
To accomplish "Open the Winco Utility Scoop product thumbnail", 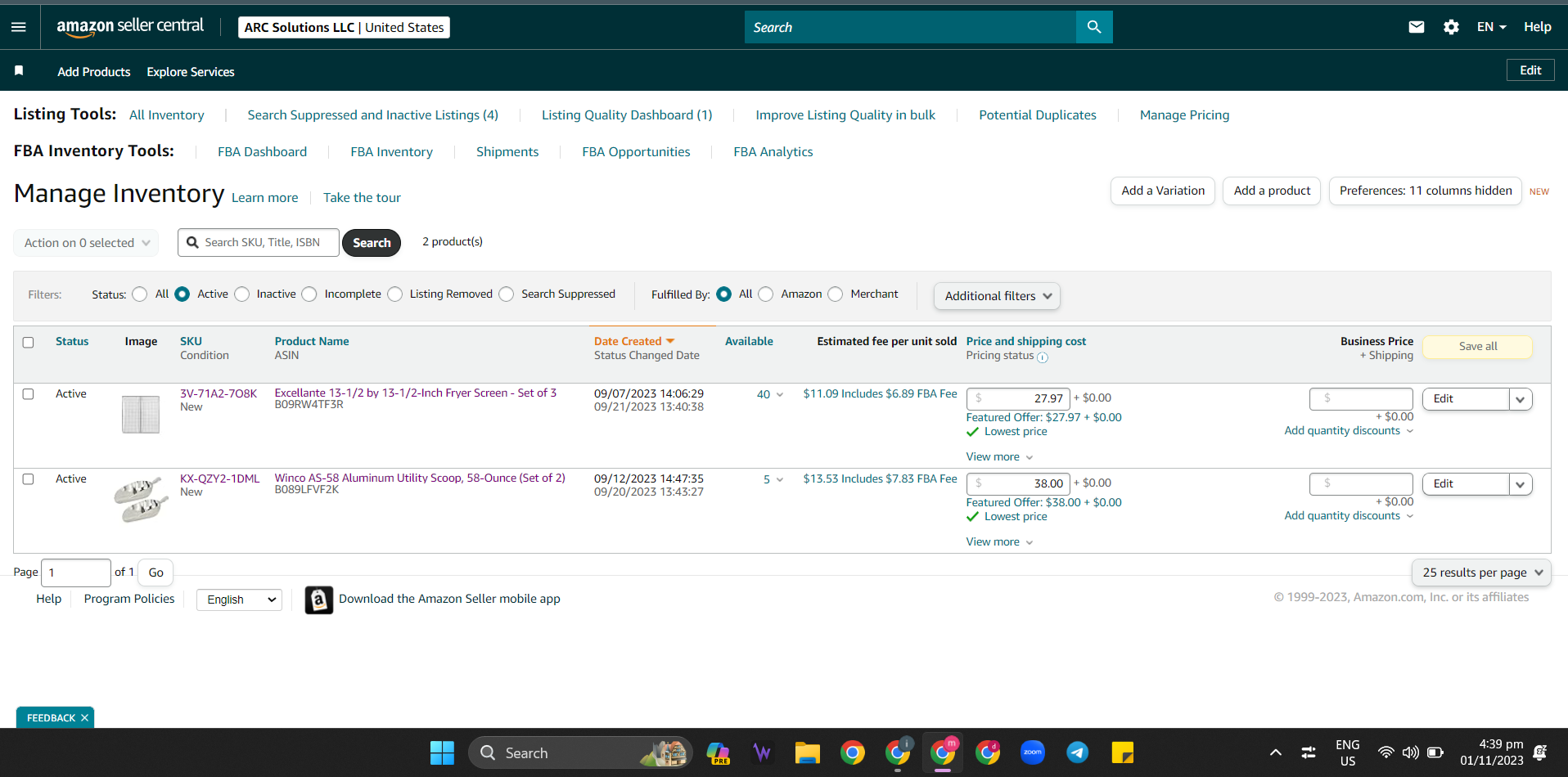I will click(141, 499).
